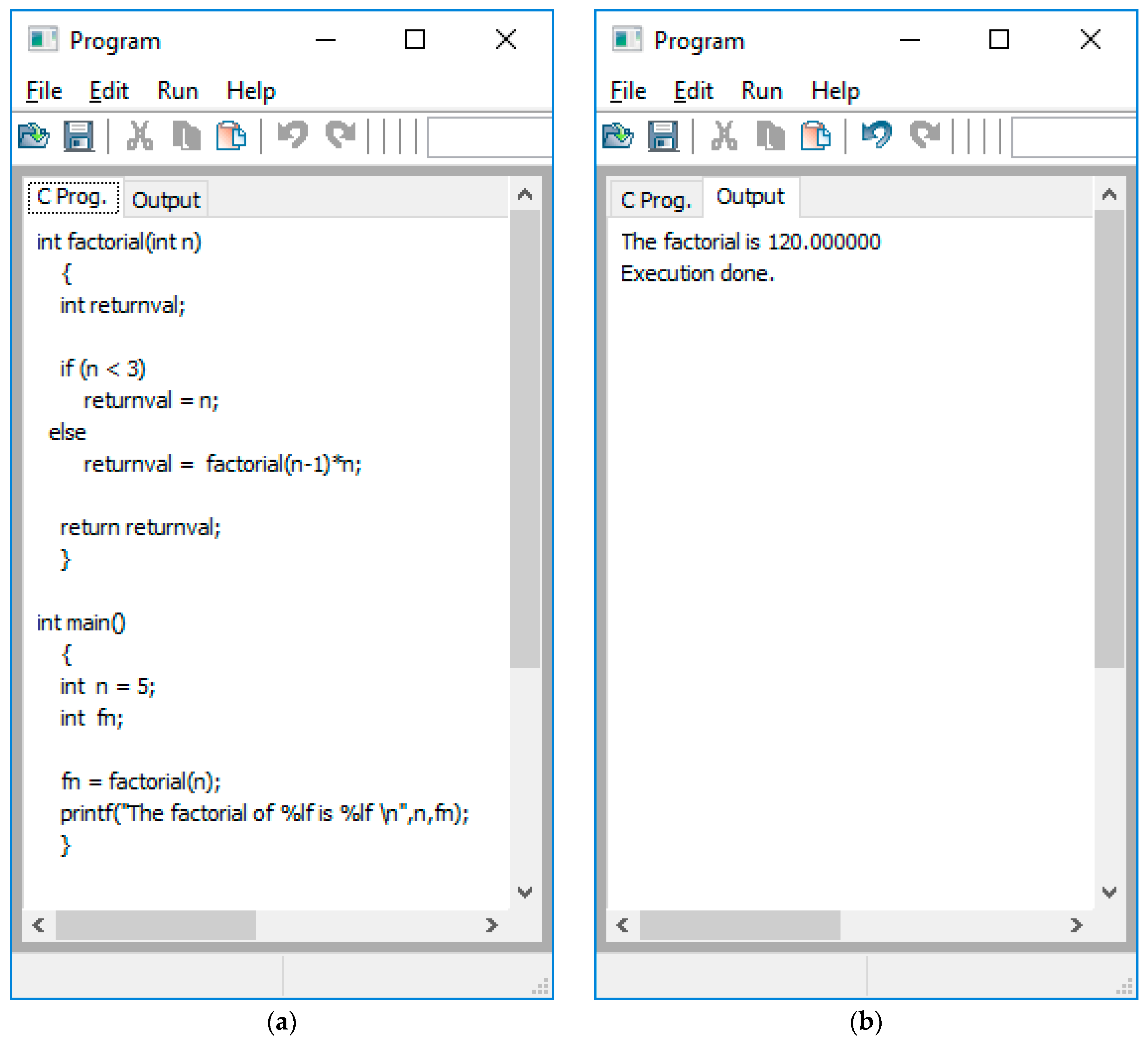
Task: Click the blue Undo arrow in right window
Action: (x=877, y=135)
